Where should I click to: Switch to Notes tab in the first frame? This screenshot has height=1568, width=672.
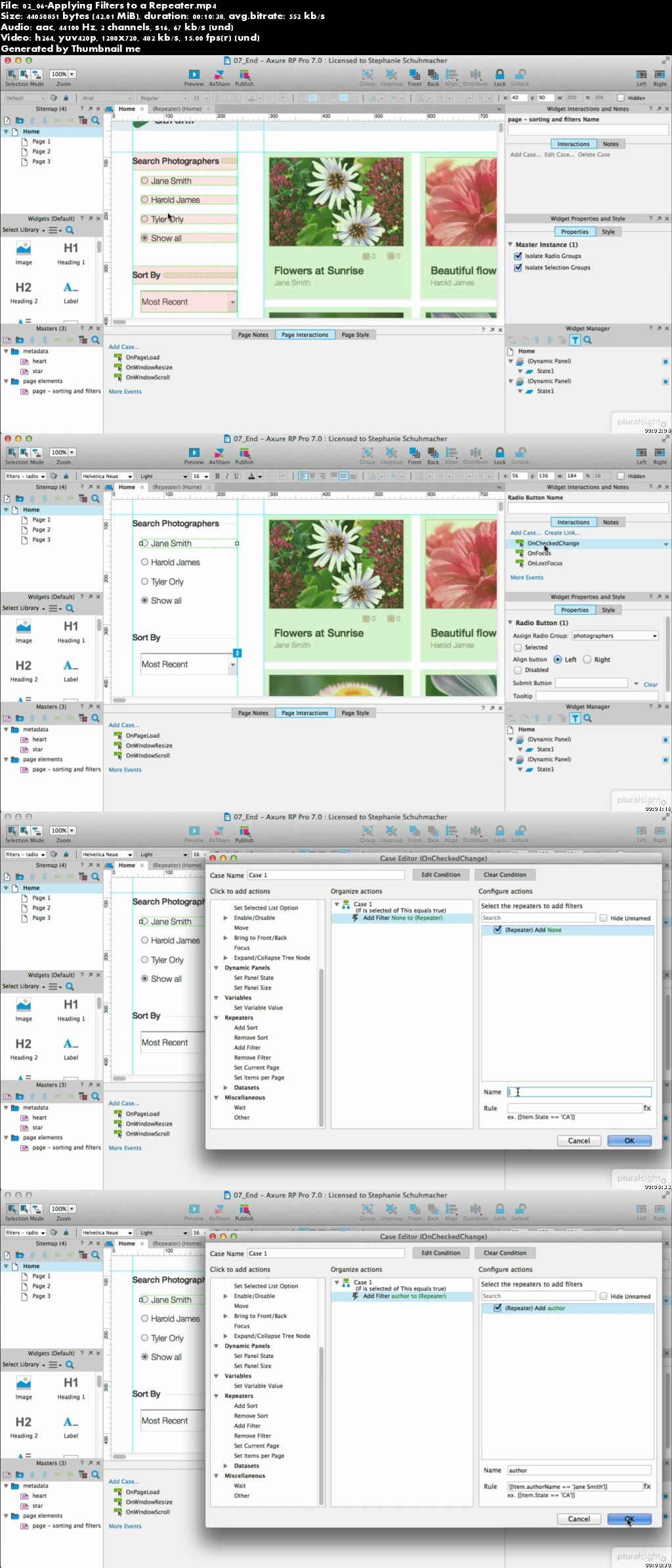click(611, 144)
